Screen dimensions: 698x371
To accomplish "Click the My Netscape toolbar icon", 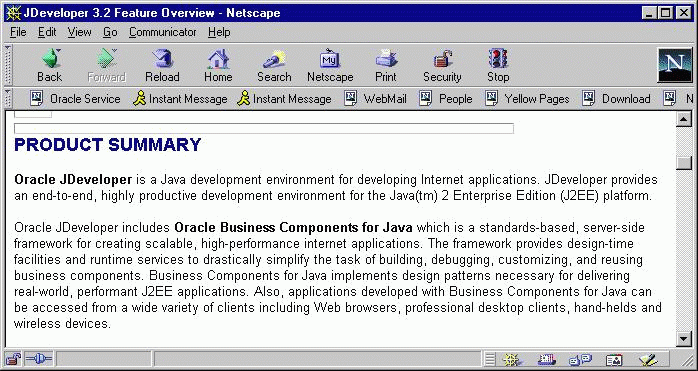I will [x=330, y=65].
